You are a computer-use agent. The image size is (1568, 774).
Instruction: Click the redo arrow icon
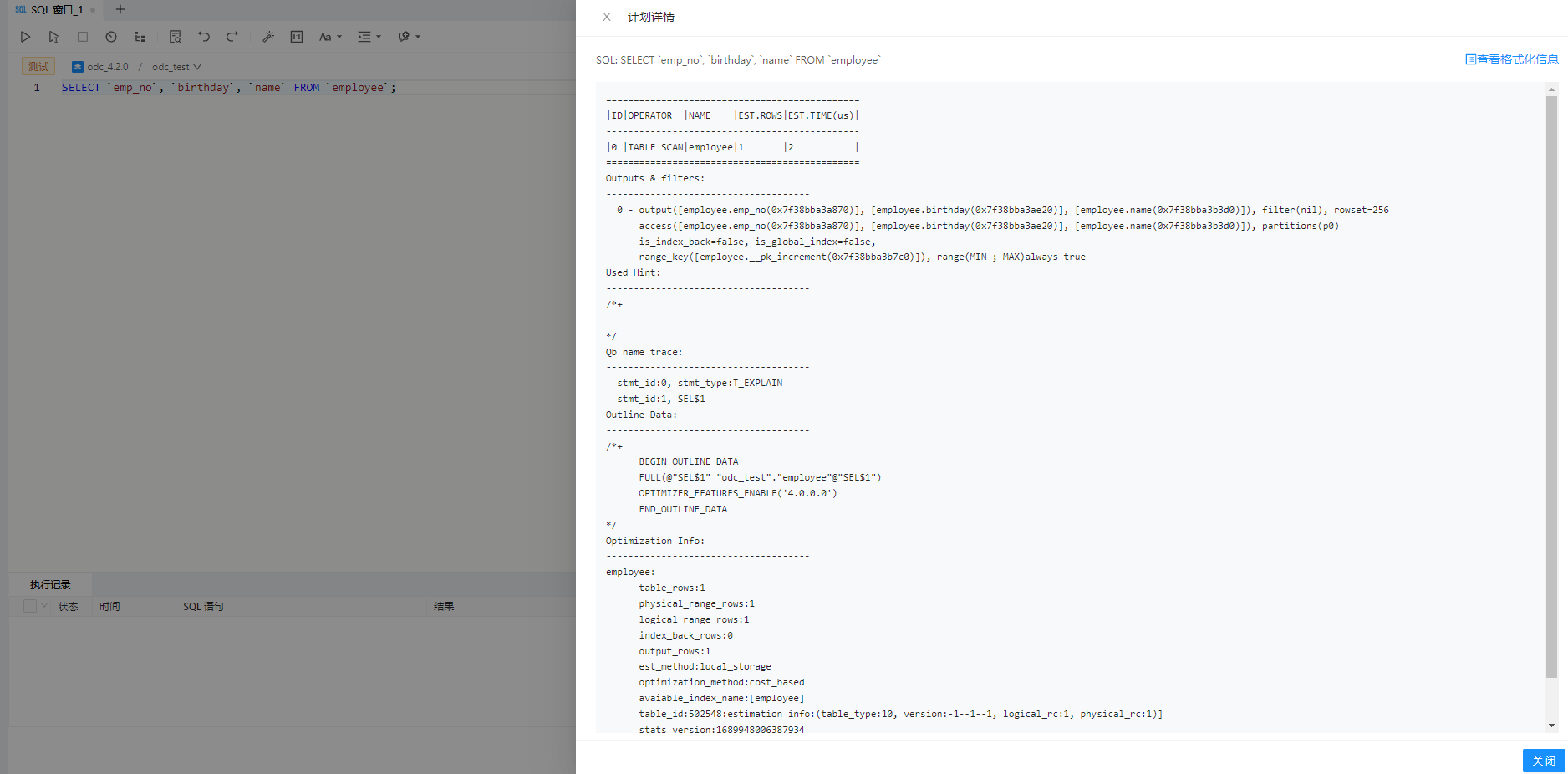(x=232, y=37)
